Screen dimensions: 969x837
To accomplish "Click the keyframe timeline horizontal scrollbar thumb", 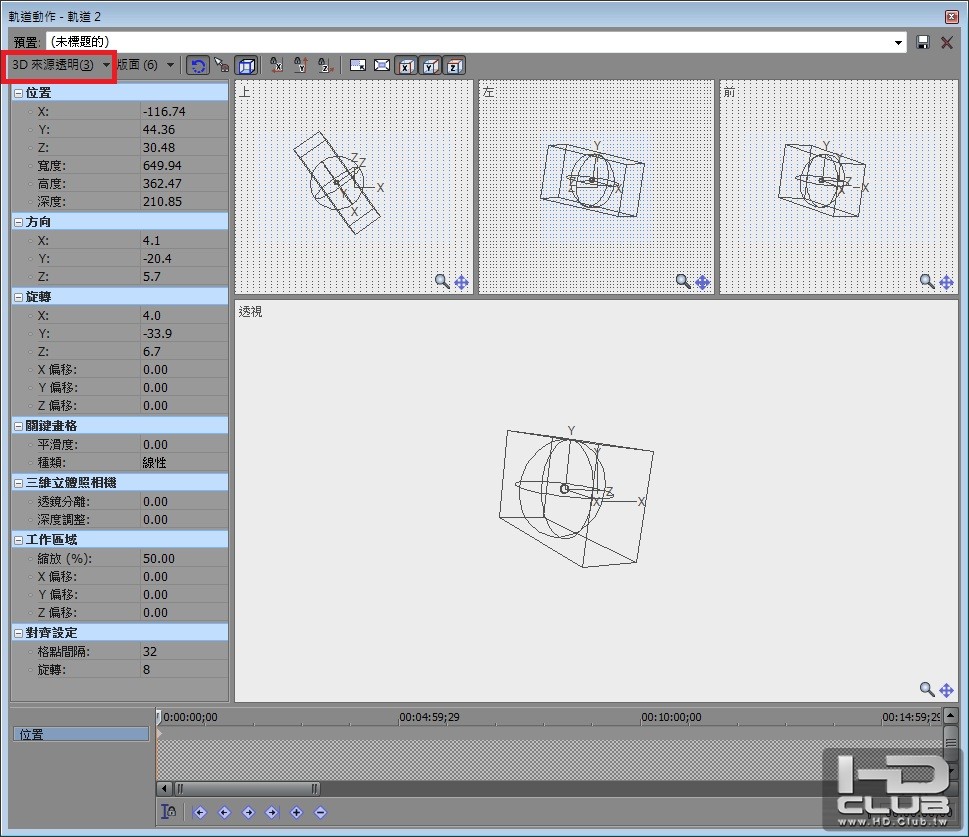I will point(247,789).
